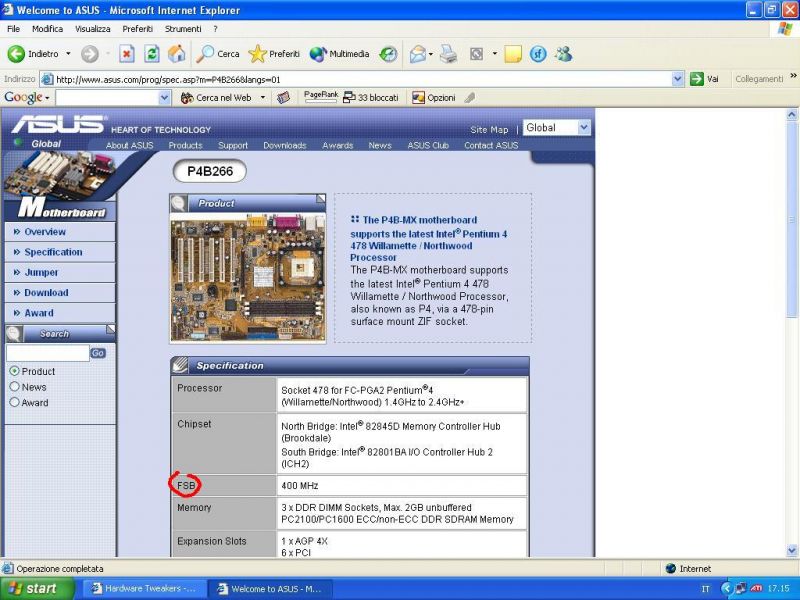Stop page loading with red X icon
This screenshot has height=600, width=800.
[127, 54]
